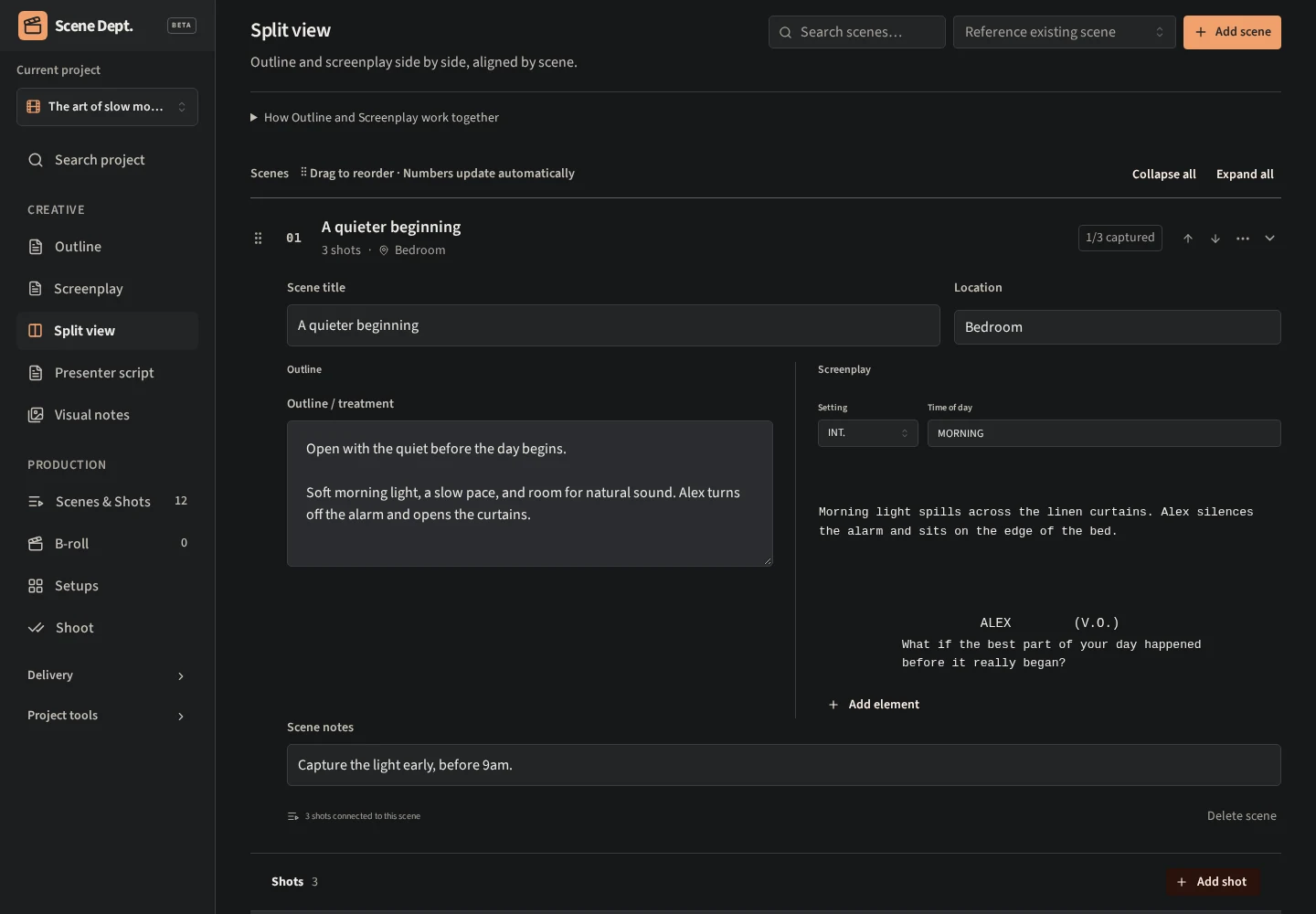Click the Add shot button
Image resolution: width=1316 pixels, height=914 pixels.
[1212, 882]
